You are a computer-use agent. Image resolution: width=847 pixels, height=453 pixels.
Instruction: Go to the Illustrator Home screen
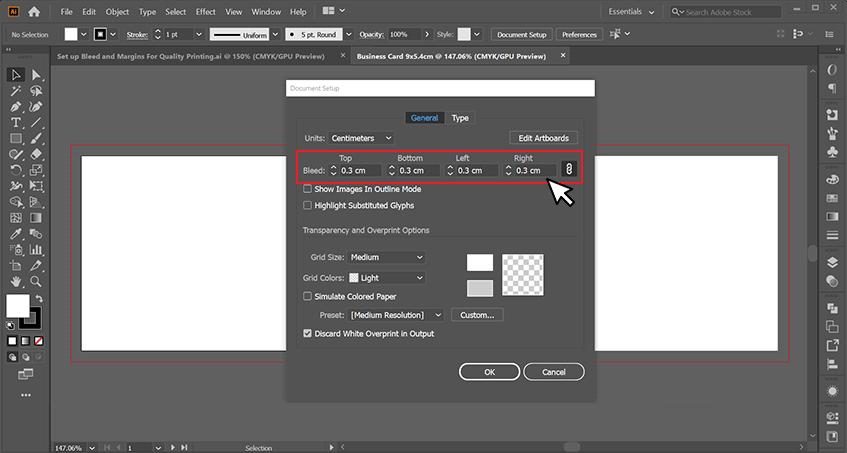(x=34, y=12)
